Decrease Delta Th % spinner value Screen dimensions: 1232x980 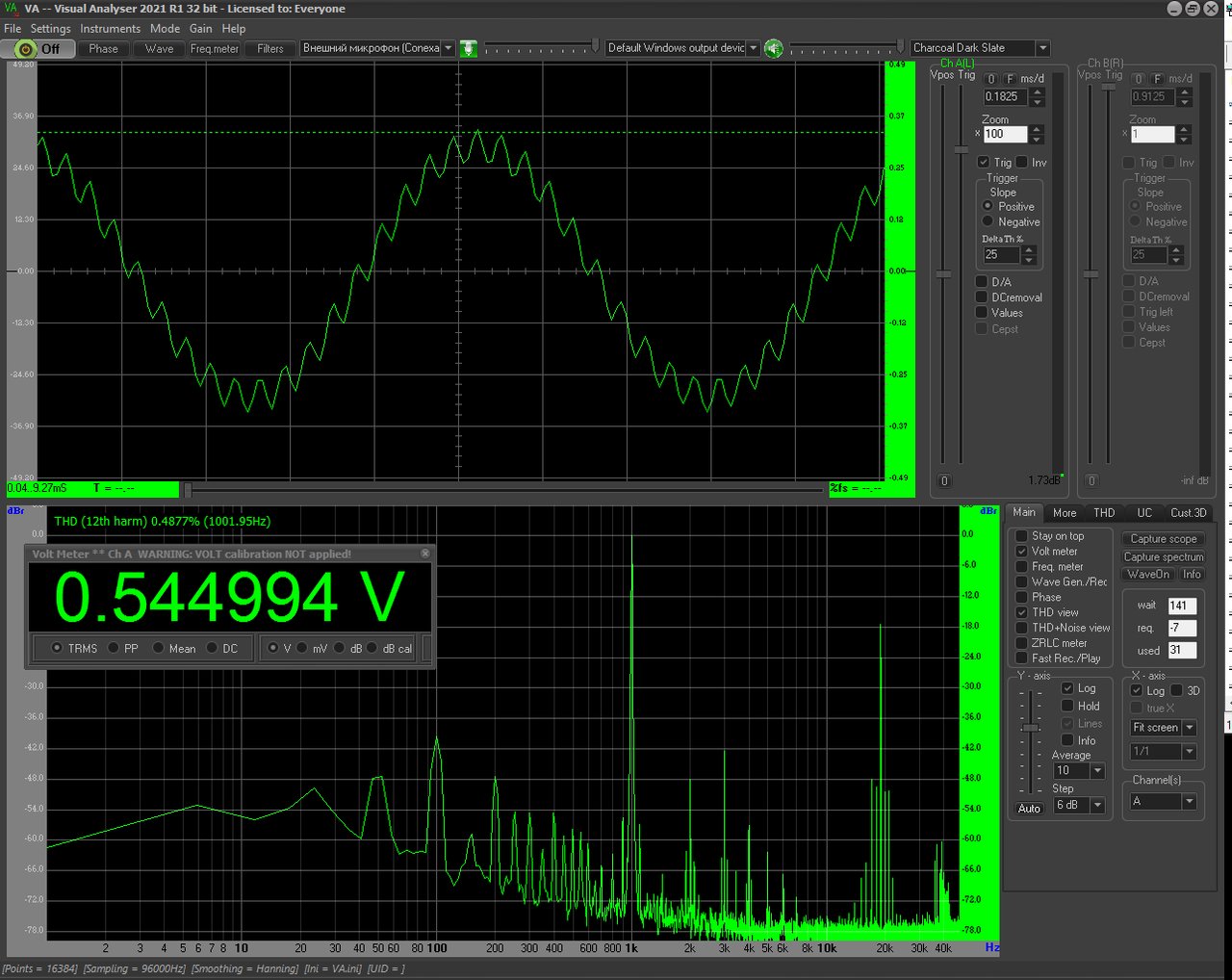pyautogui.click(x=1029, y=260)
